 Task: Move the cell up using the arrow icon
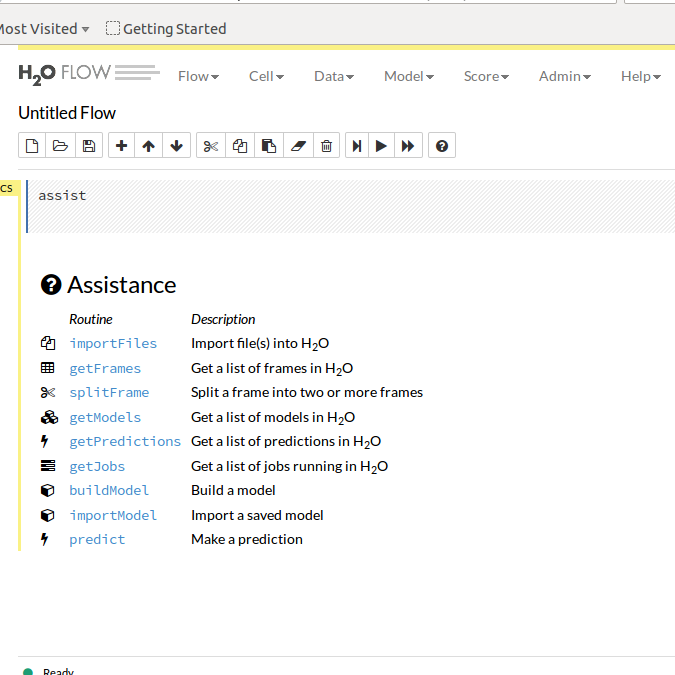point(149,146)
